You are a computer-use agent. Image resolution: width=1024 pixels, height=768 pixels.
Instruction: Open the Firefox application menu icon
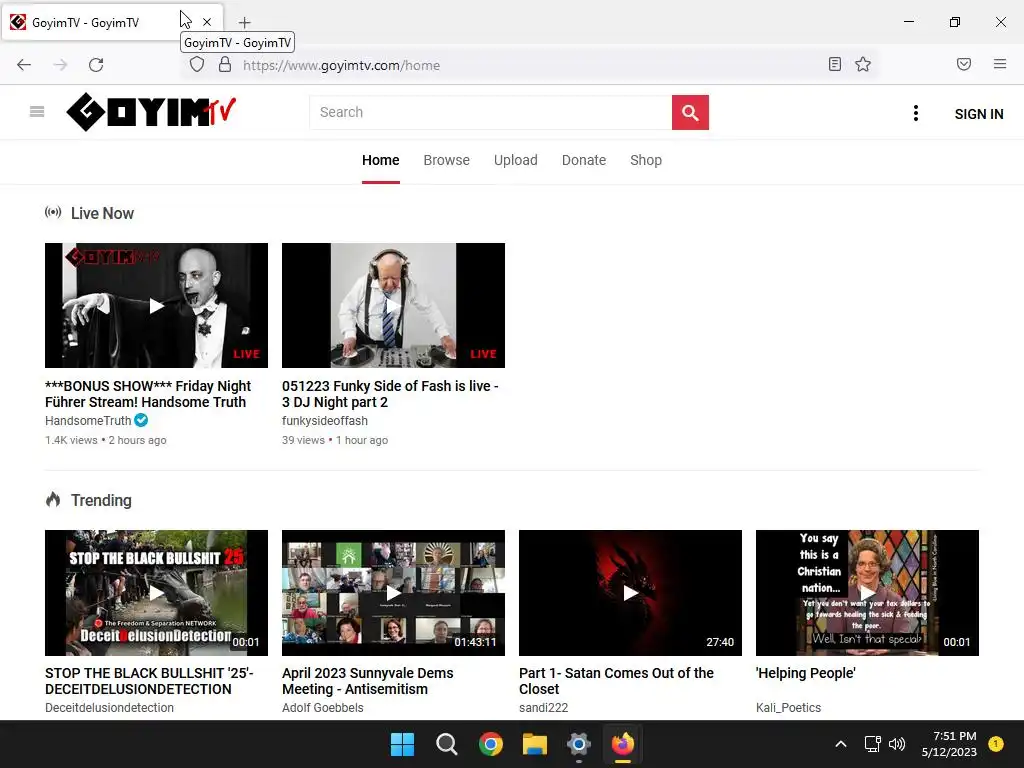click(x=1000, y=64)
